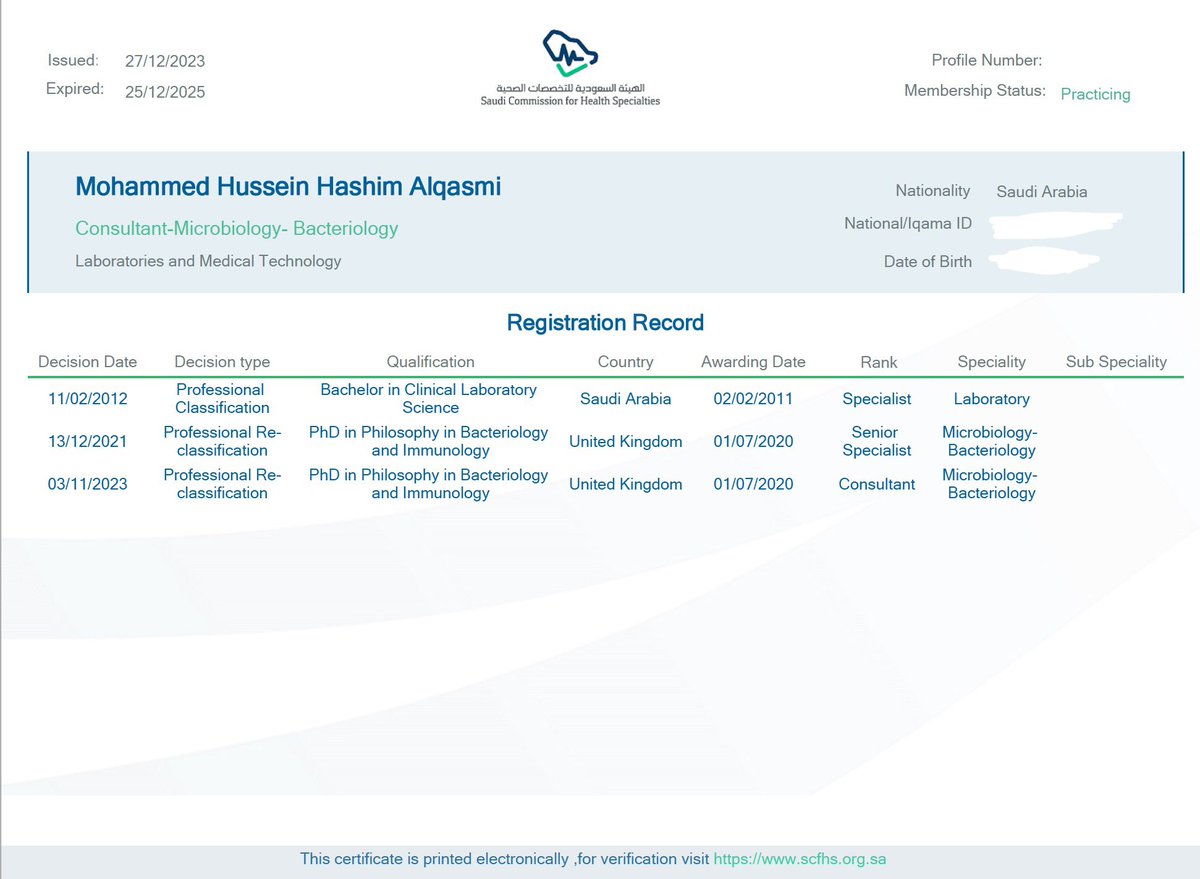This screenshot has width=1200, height=879.
Task: Click decision date 03/11/2023
Action: 88,484
